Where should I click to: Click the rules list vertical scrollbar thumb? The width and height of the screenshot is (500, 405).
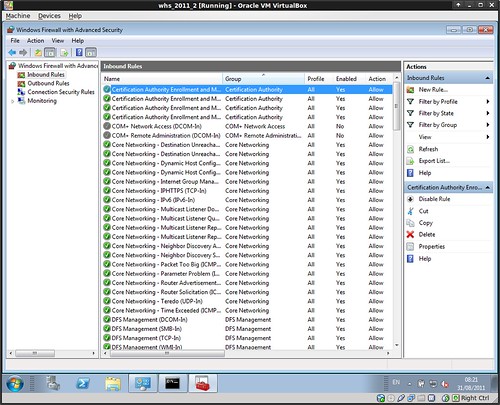pos(396,106)
